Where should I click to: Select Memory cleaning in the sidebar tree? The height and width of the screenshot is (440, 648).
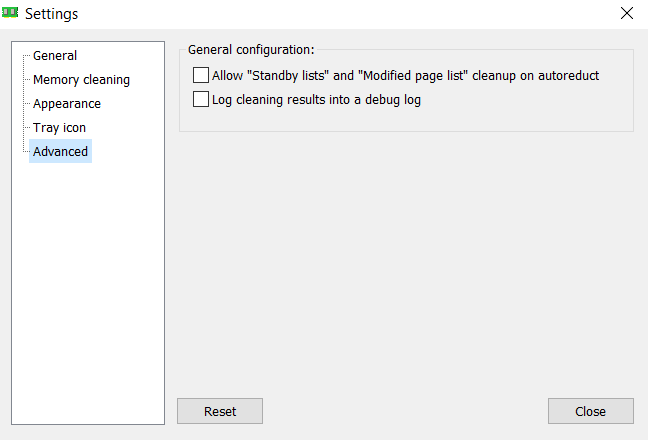pos(81,80)
